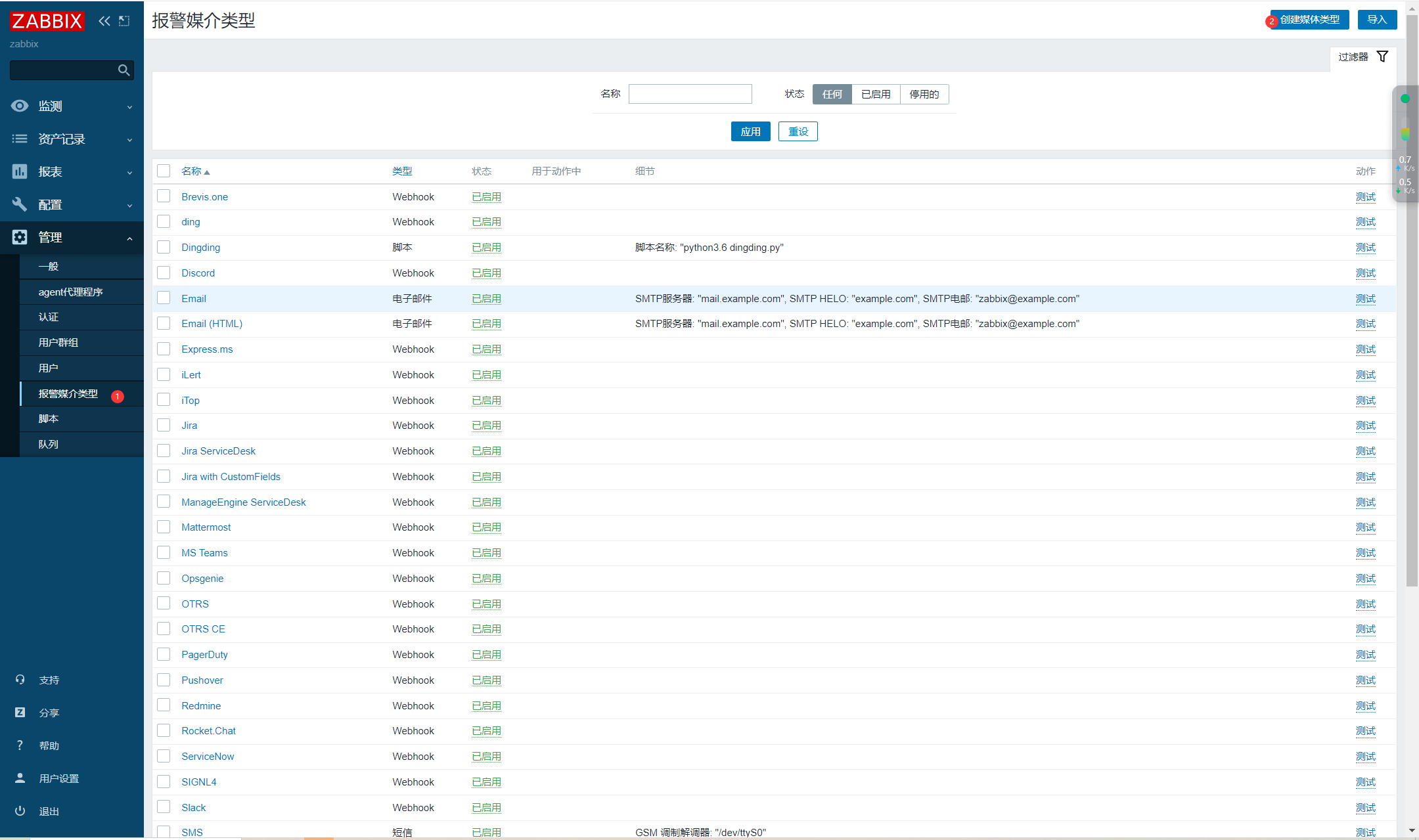Screen dimensions: 1419x840
Task: Check the PagerDuty row checkbox
Action: [164, 654]
